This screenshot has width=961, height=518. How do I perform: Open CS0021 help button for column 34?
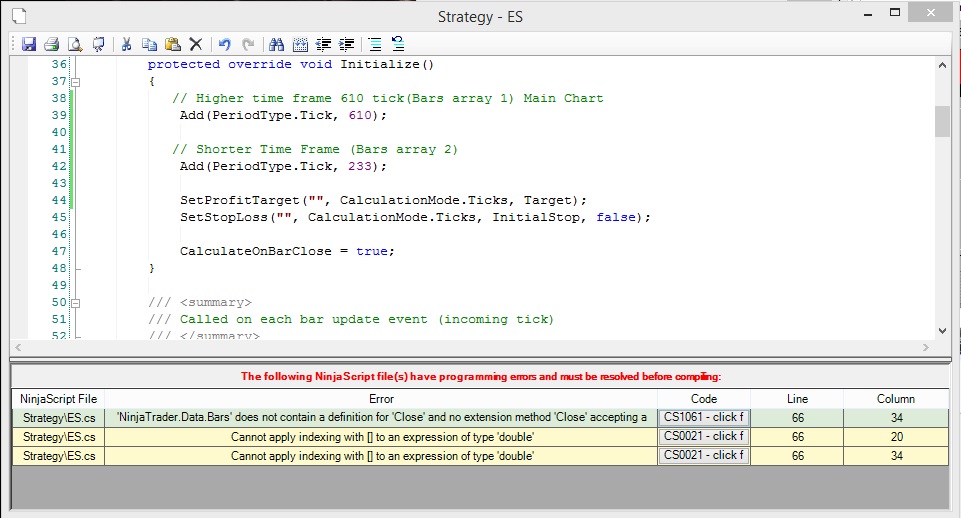(704, 455)
